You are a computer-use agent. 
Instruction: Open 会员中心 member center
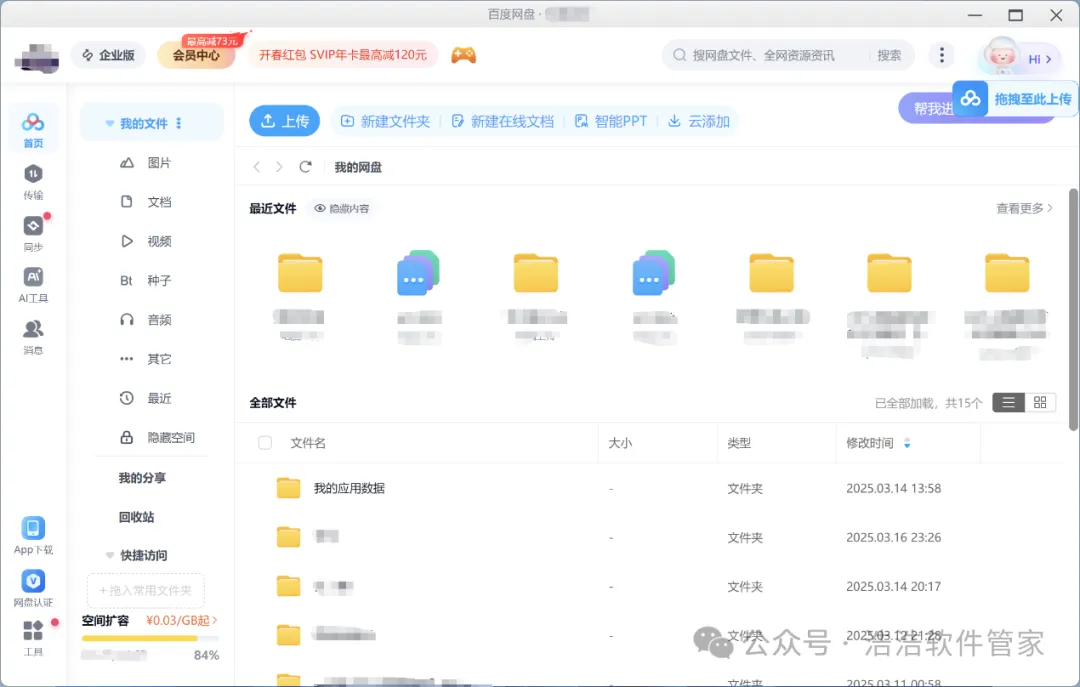click(x=196, y=55)
